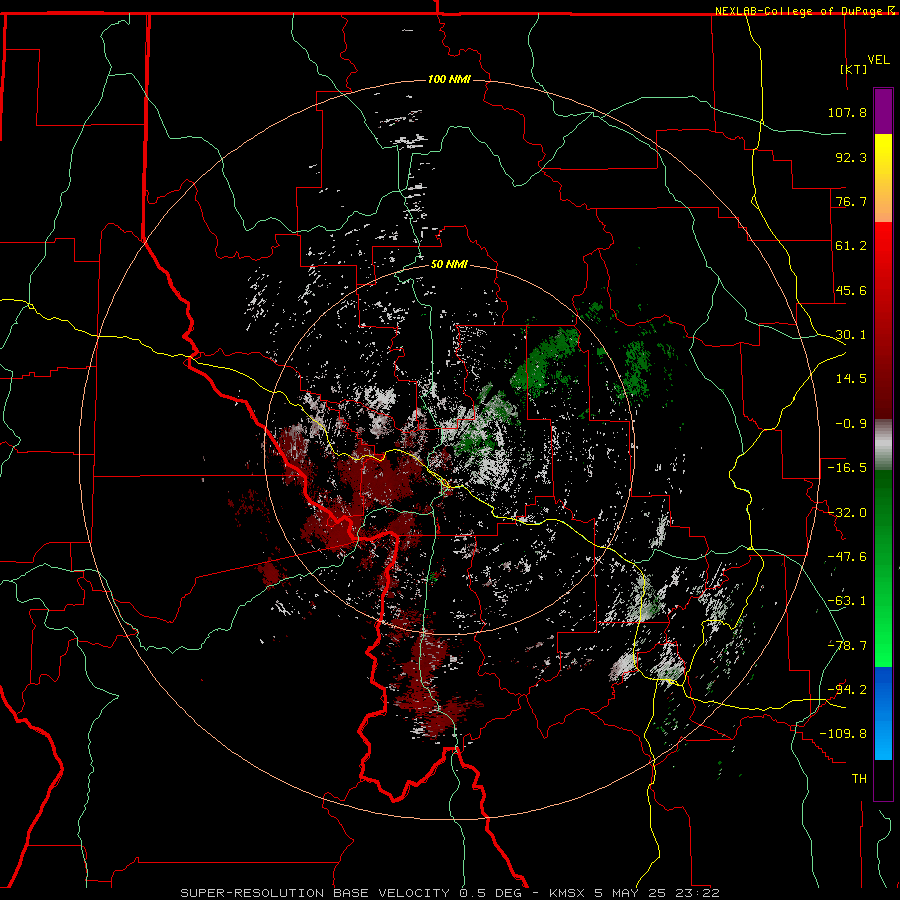Click the [KT] units label
Viewport: 900px width, 900px height.
(854, 69)
